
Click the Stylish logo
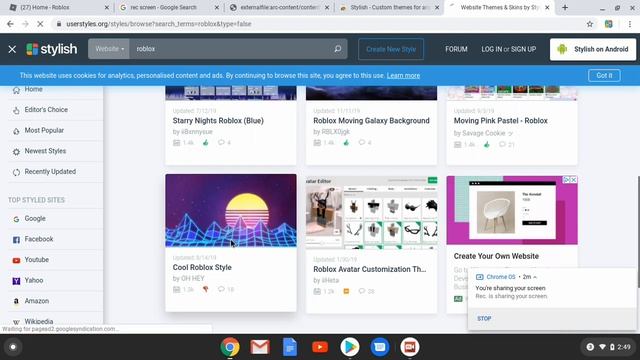tap(51, 49)
